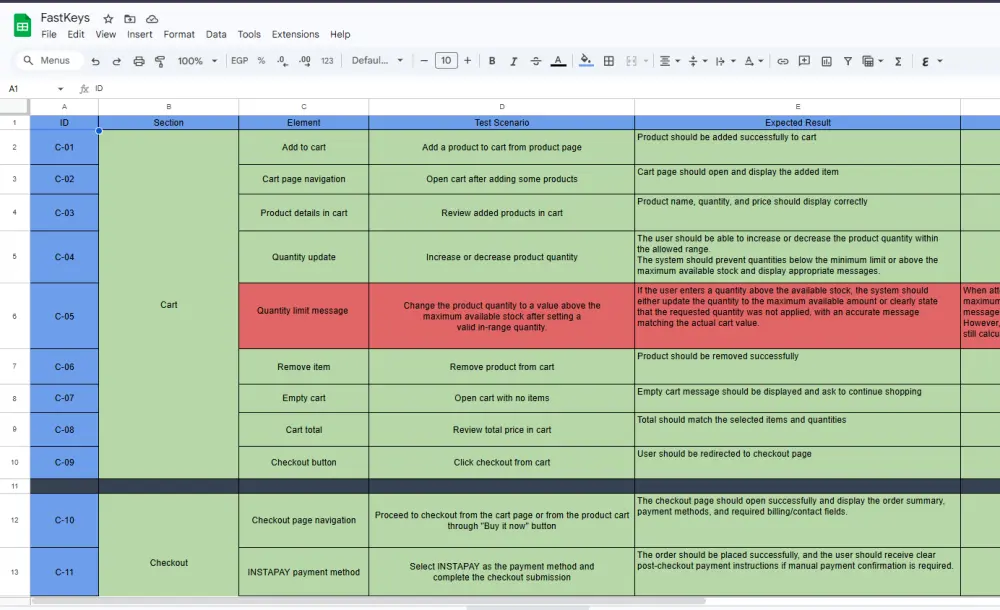Image resolution: width=1000 pixels, height=610 pixels.
Task: Format as currency EGP
Action: pos(239,61)
